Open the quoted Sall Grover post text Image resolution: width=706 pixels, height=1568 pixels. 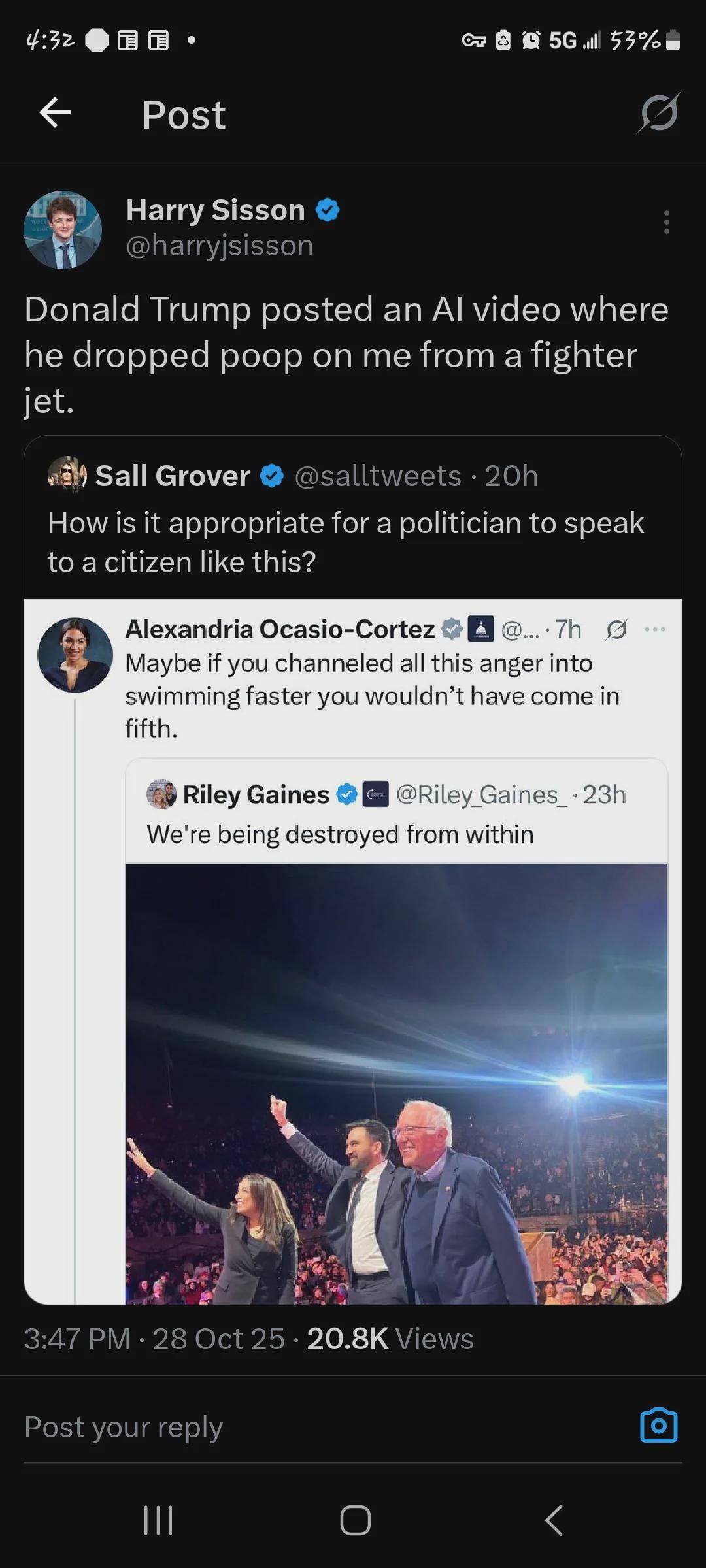(345, 542)
